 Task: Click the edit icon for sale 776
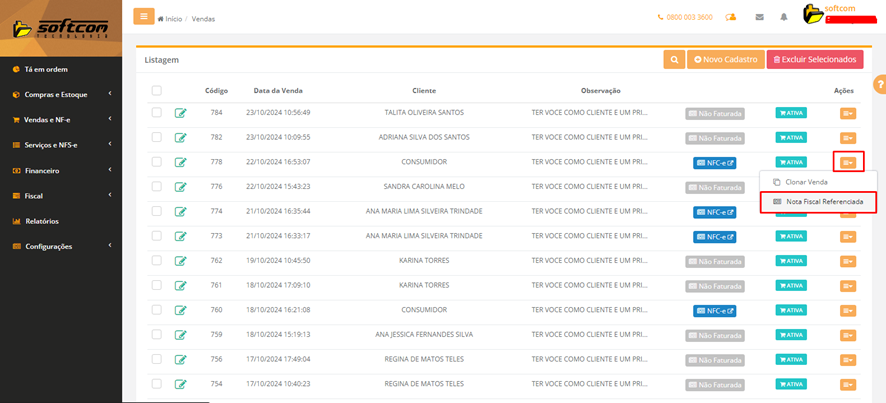[181, 186]
